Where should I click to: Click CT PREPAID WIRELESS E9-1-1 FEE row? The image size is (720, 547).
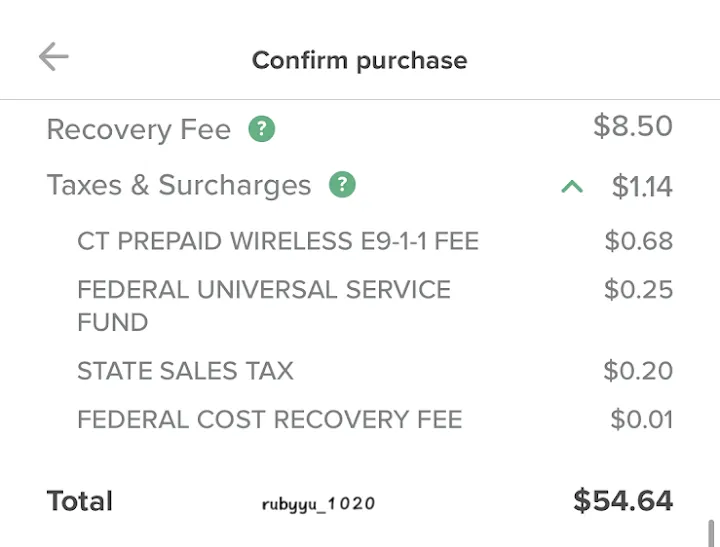click(277, 241)
